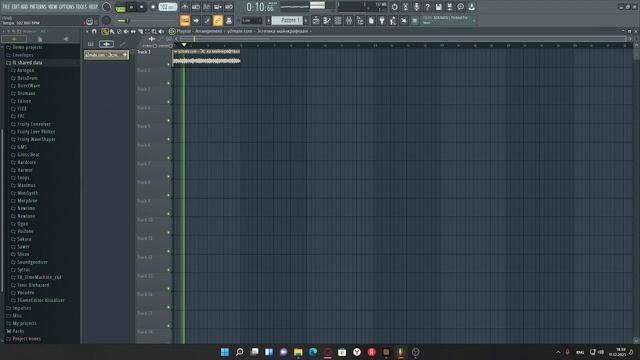
Task: Click the stop transport button
Action: coord(142,7)
